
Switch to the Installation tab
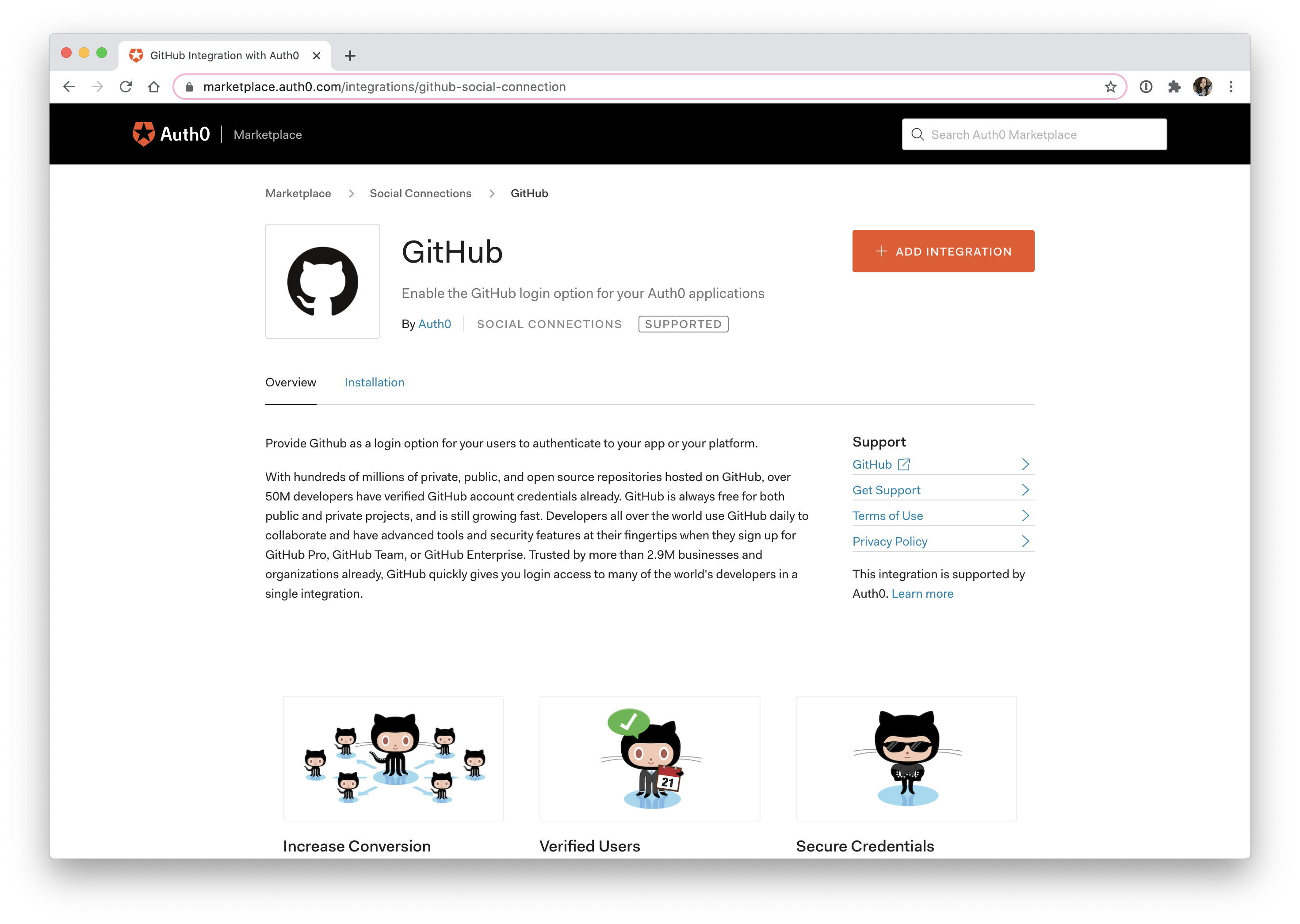[x=374, y=382]
